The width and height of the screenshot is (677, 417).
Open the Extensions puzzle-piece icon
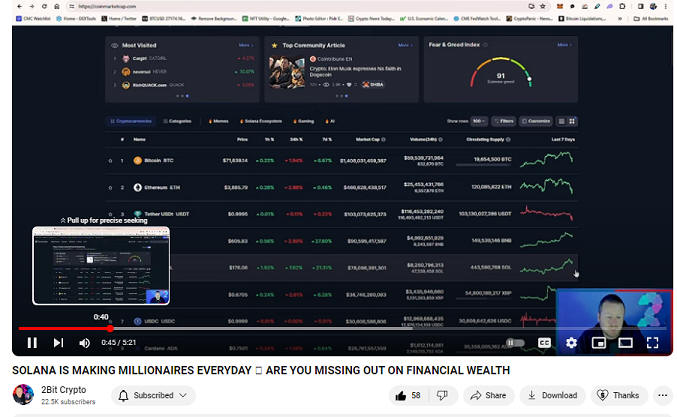click(622, 6)
